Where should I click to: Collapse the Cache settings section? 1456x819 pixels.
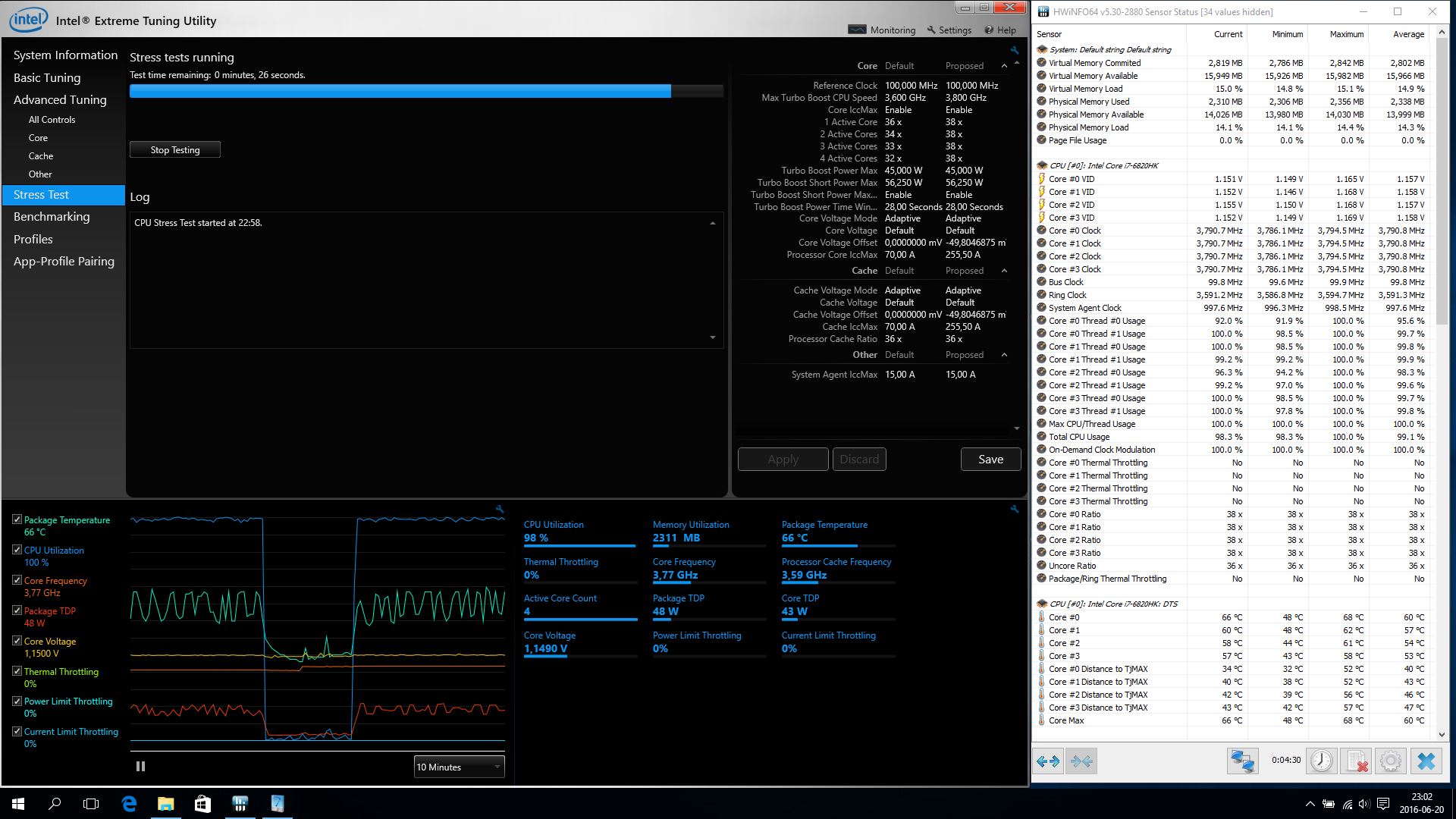coord(1004,271)
